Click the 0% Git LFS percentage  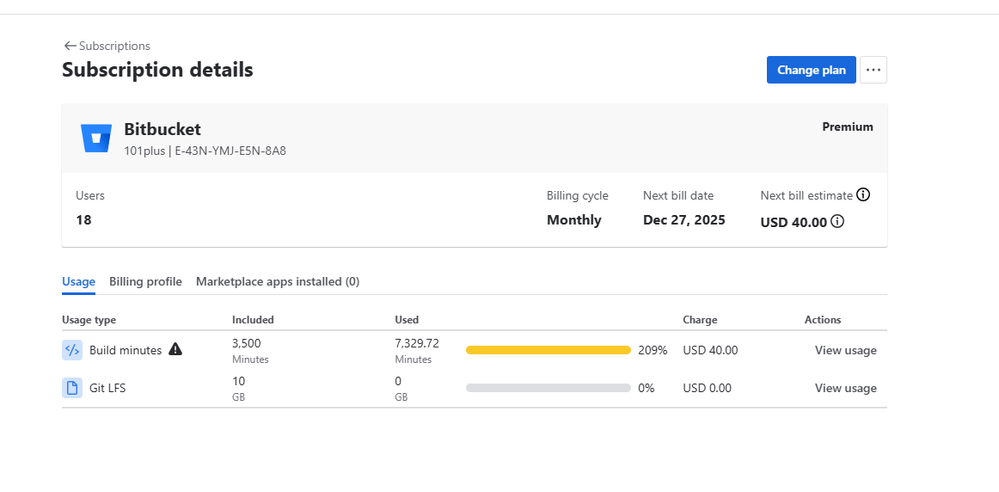[646, 388]
